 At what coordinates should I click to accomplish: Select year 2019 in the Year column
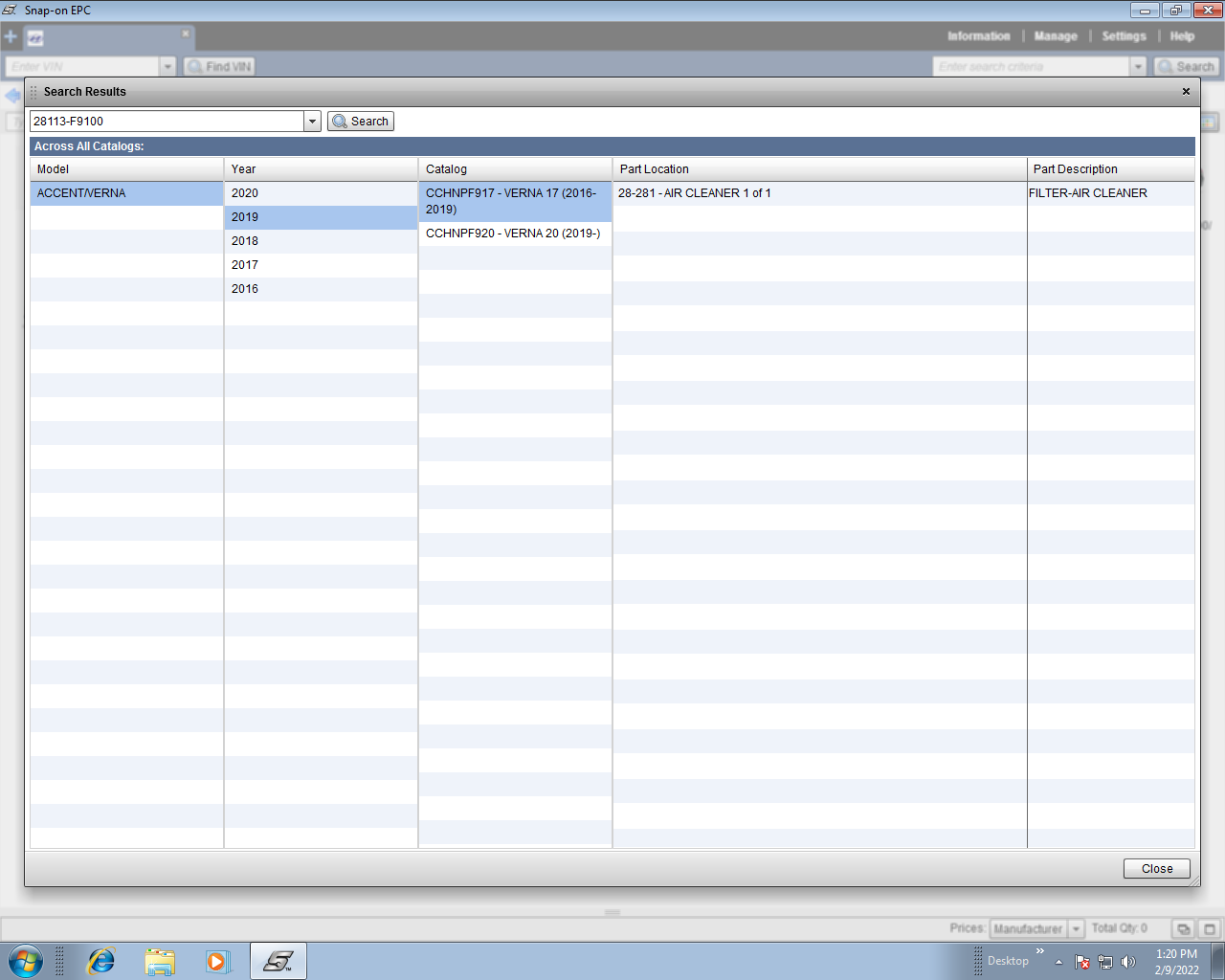[x=321, y=217]
